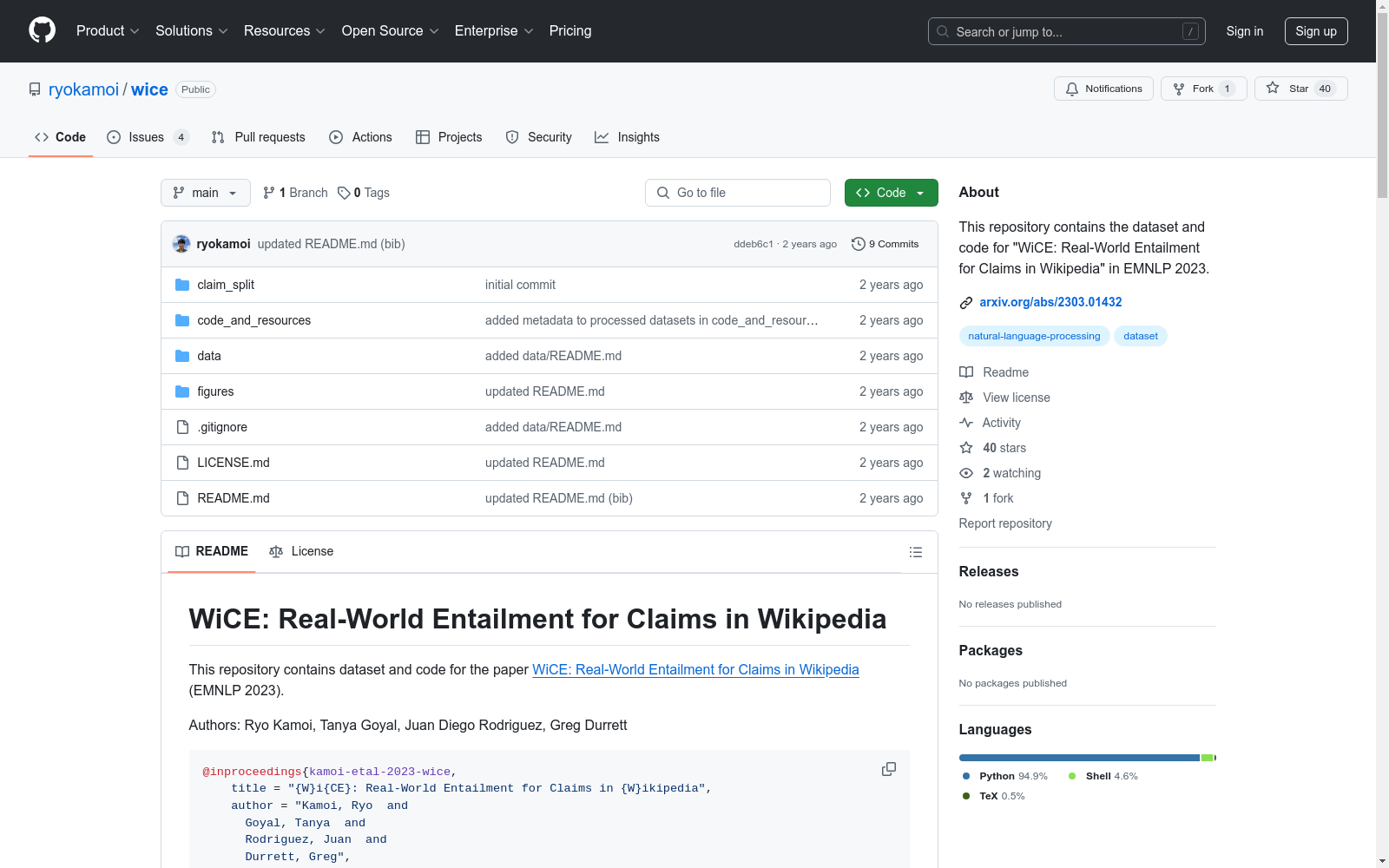Screen dimensions: 1389x868
Task: Expand the Resources menu
Action: point(285,30)
